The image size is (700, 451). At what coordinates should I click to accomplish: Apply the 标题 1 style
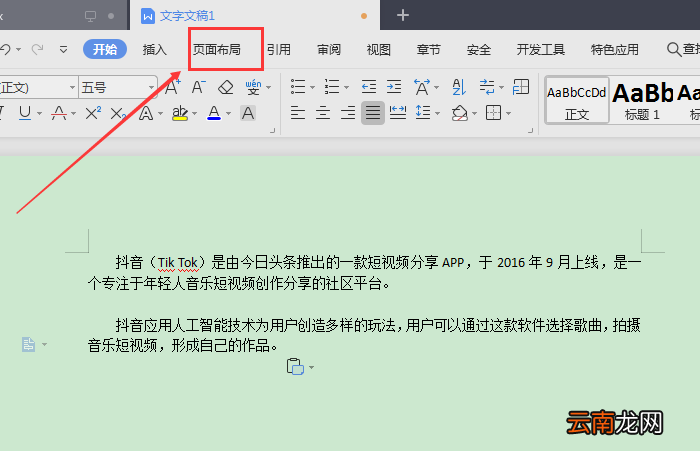click(x=642, y=100)
